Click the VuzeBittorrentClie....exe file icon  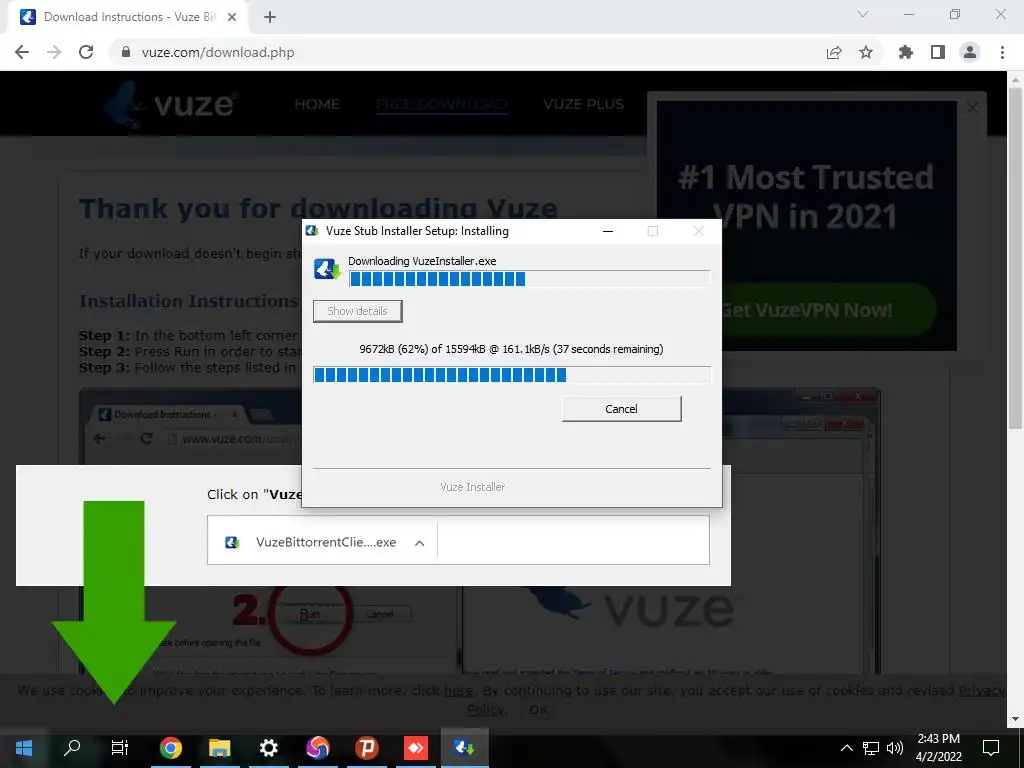pos(232,542)
